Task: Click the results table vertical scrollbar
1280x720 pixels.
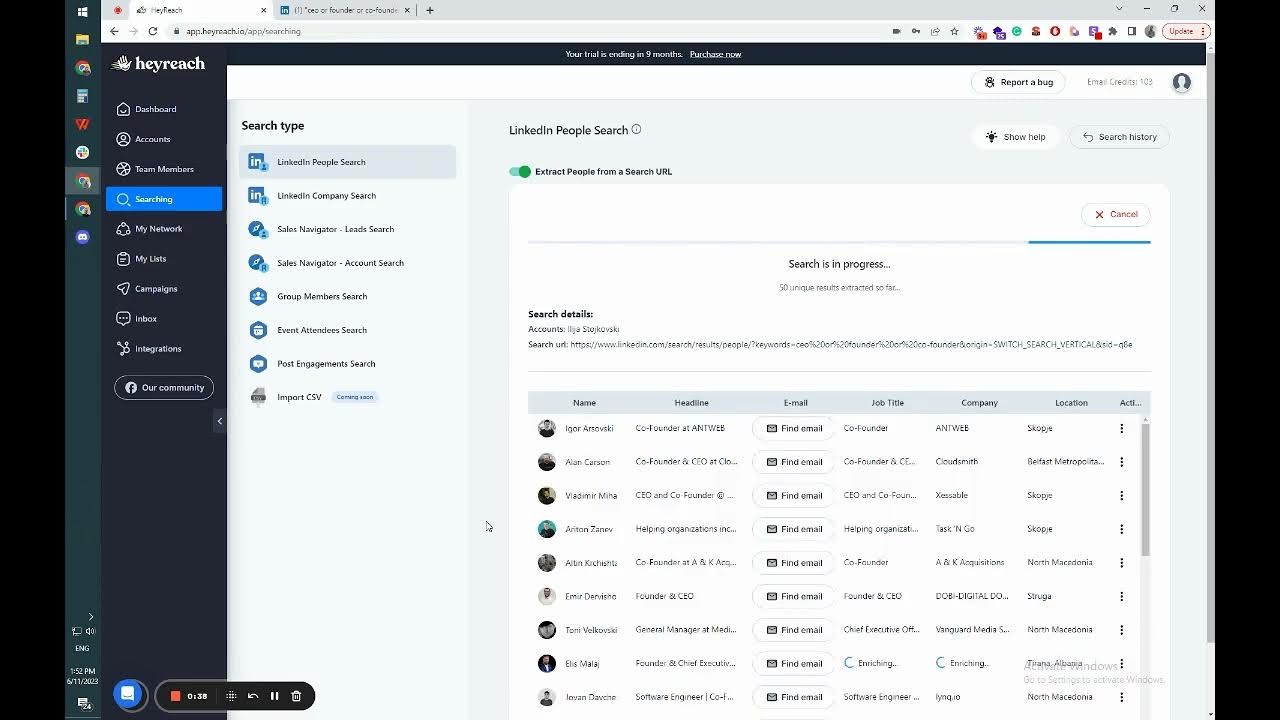Action: 1146,490
